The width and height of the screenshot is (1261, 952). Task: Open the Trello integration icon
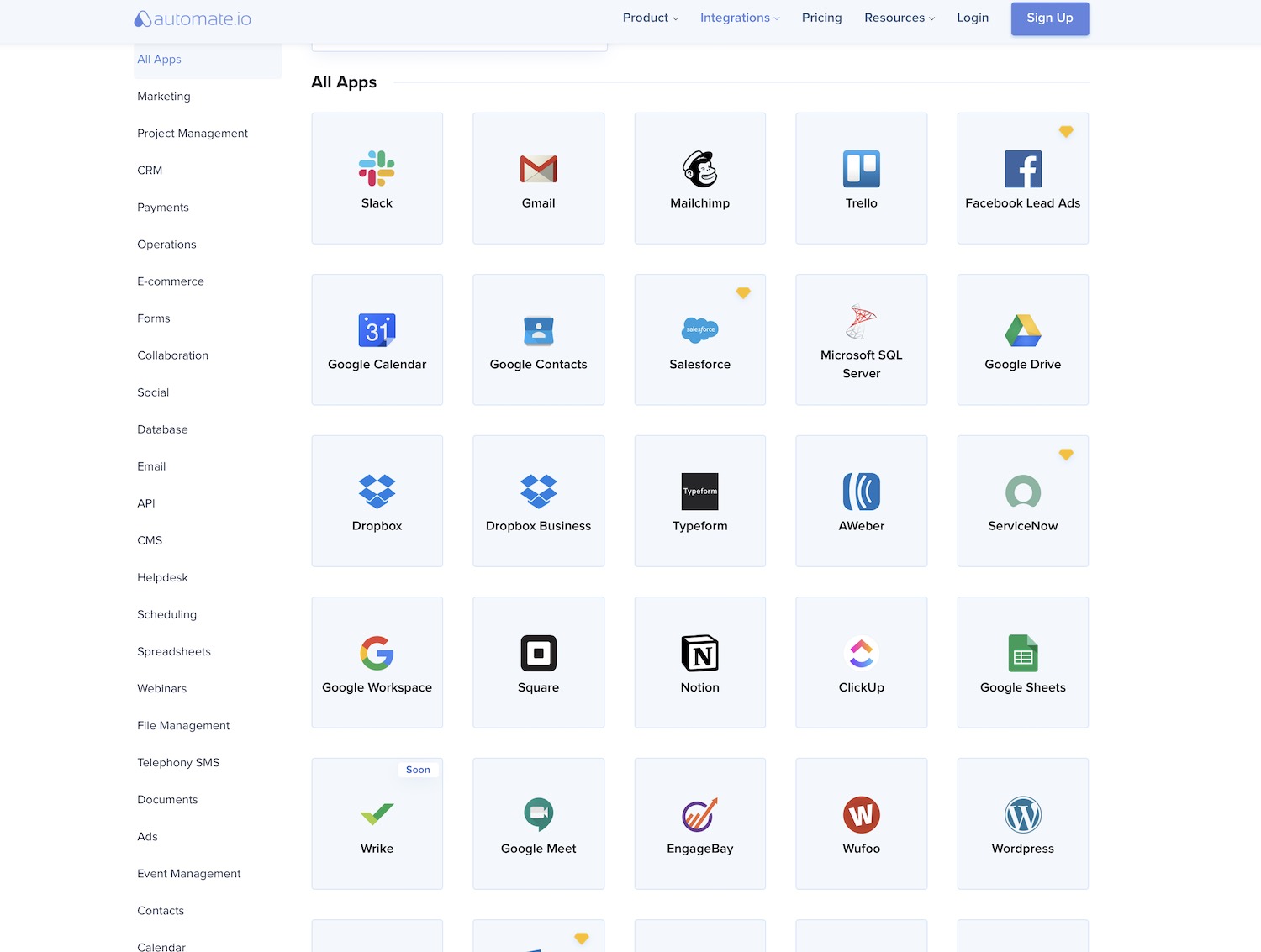(861, 169)
